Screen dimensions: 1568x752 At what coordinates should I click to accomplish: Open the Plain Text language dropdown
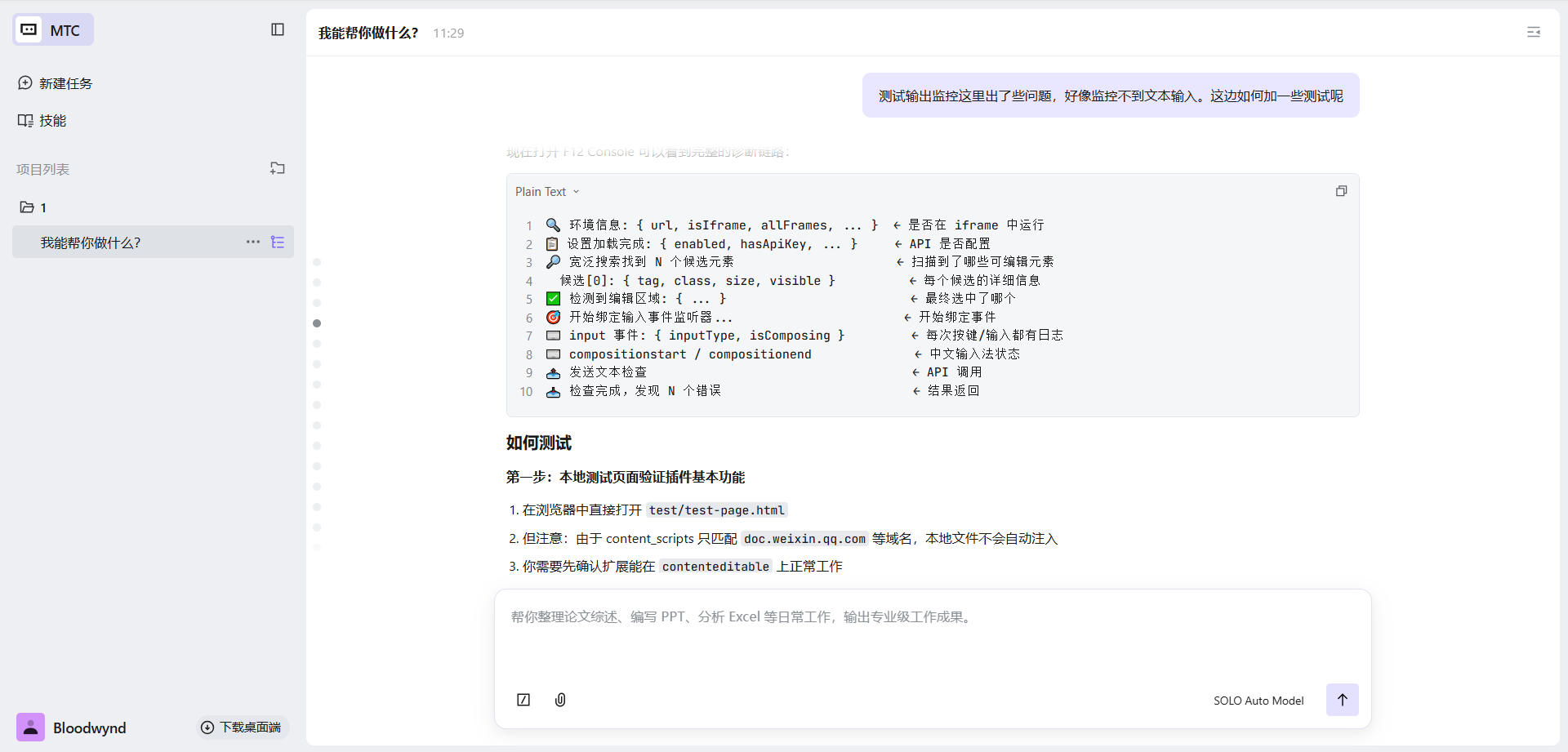547,192
